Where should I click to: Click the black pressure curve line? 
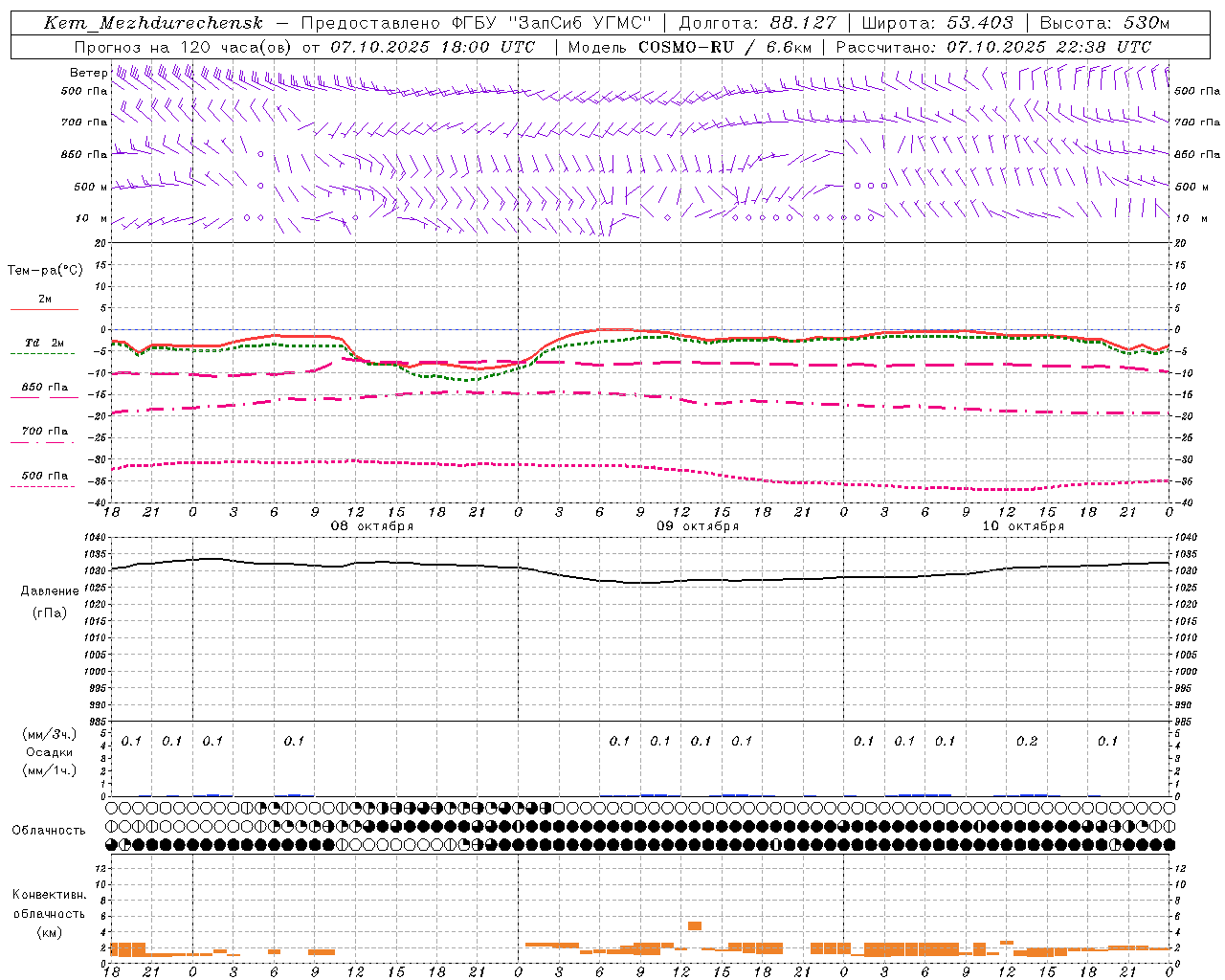[640, 582]
